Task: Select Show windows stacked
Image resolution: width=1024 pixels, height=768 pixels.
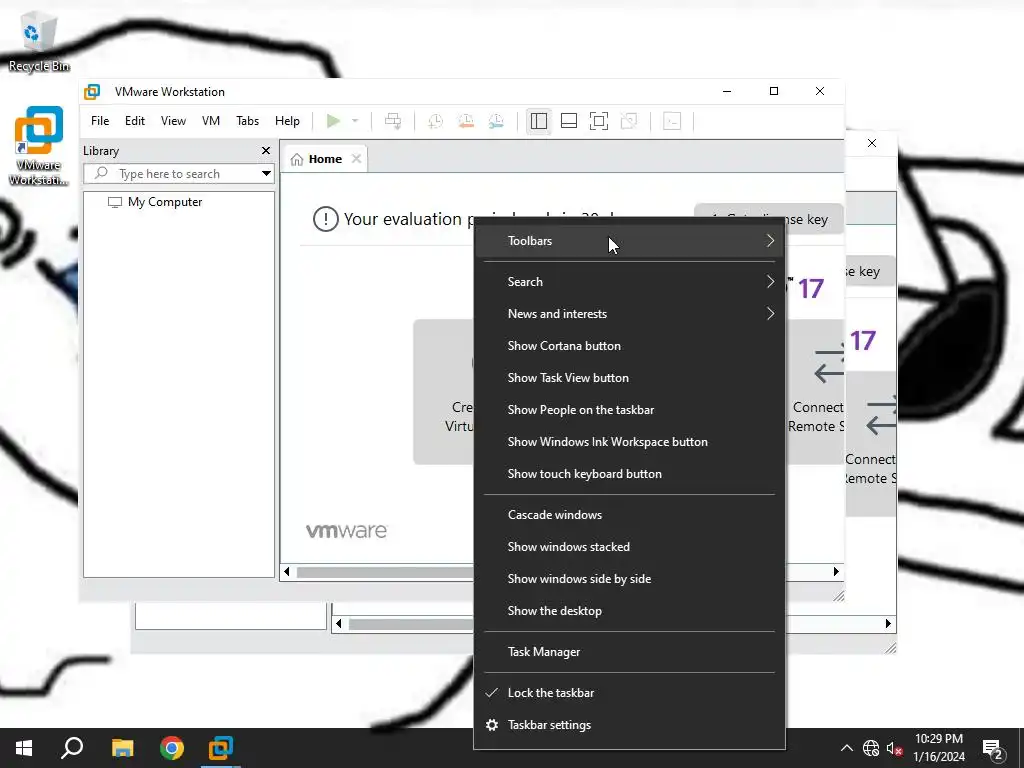Action: [630, 547]
